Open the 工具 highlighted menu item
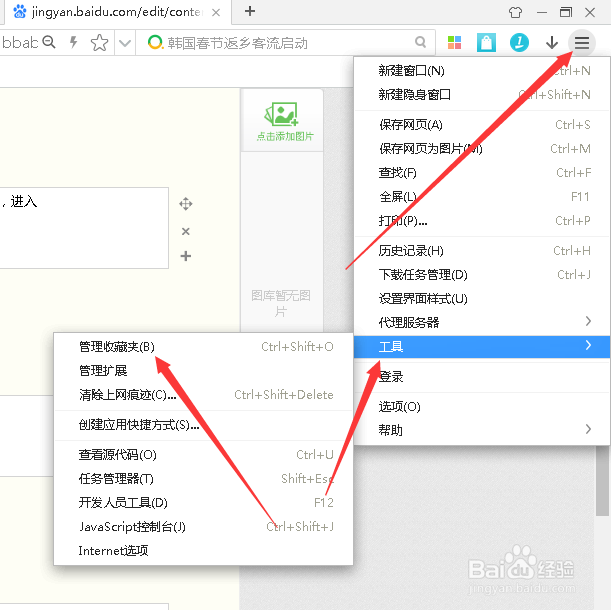This screenshot has width=611, height=610. tap(482, 347)
